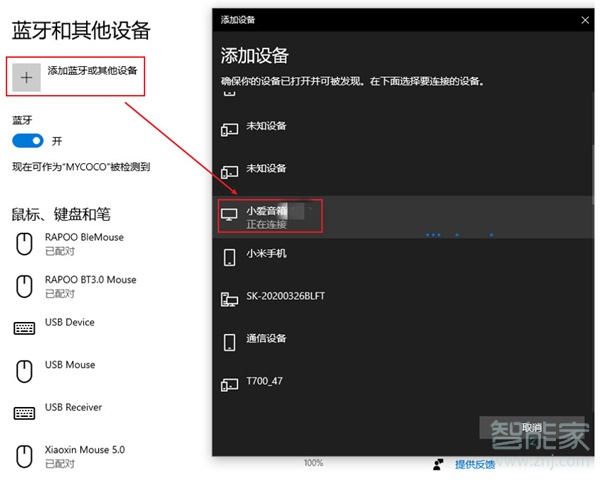
Task: Click the plus icon to add Bluetooth device
Action: (x=27, y=76)
